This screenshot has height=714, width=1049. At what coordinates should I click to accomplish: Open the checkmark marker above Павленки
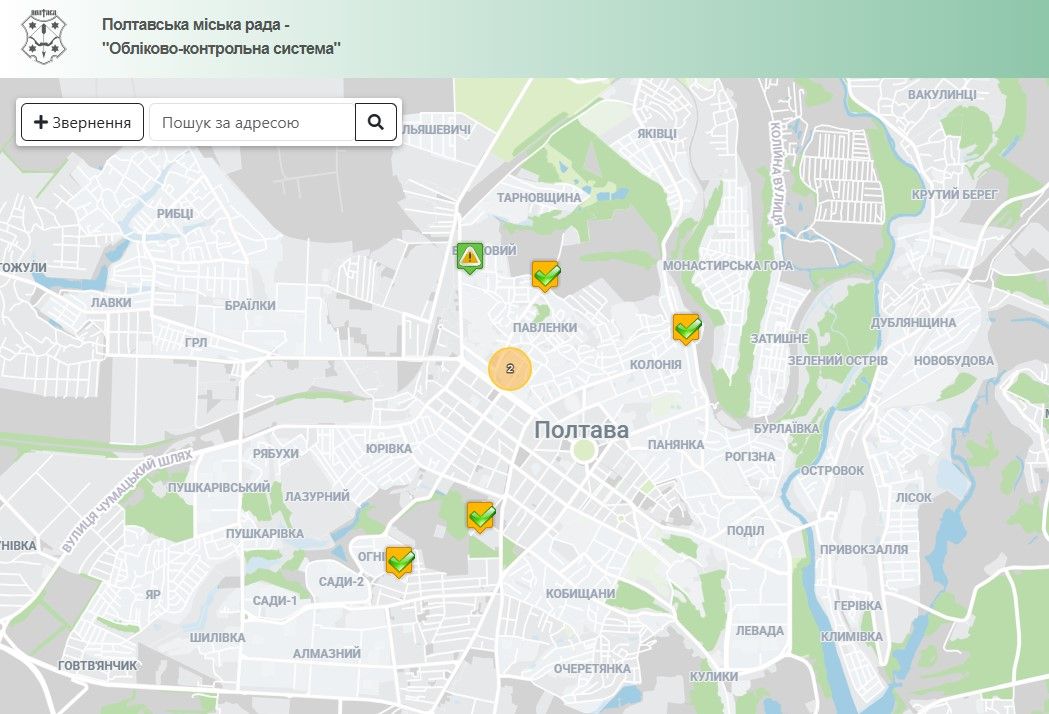(546, 275)
